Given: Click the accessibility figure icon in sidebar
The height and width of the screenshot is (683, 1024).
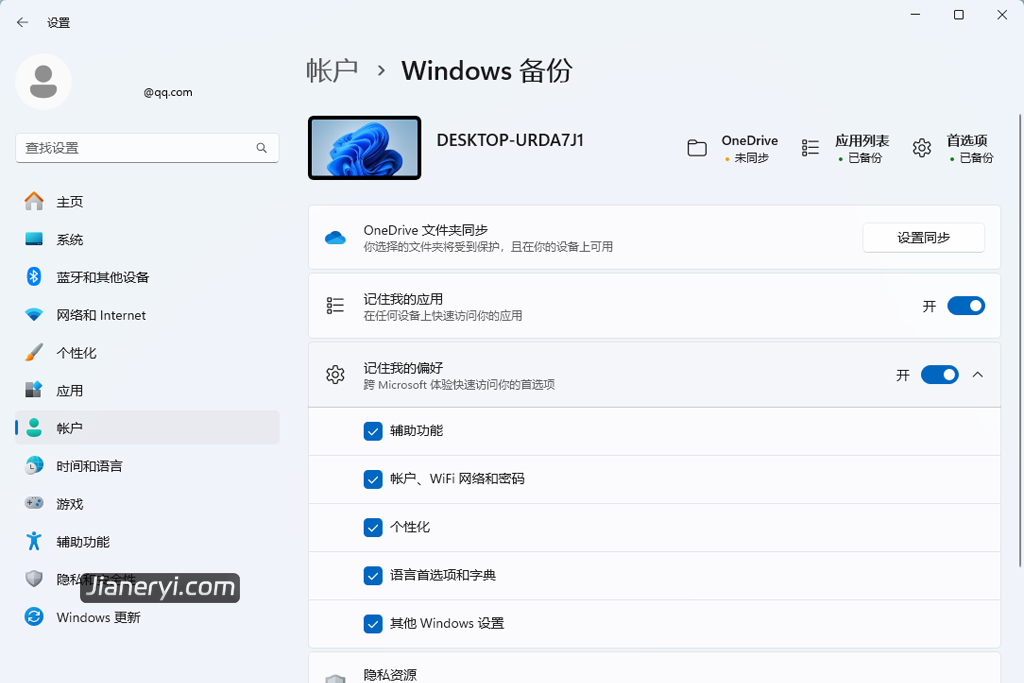Looking at the screenshot, I should [x=34, y=541].
